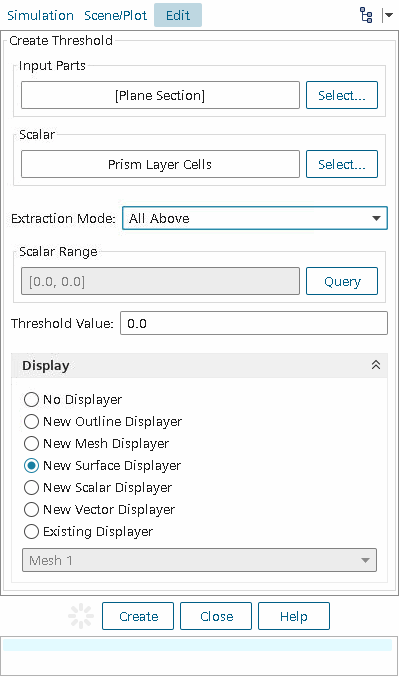Click the Threshold Value input field
Viewport: 399px width, 677px height.
[x=254, y=323]
